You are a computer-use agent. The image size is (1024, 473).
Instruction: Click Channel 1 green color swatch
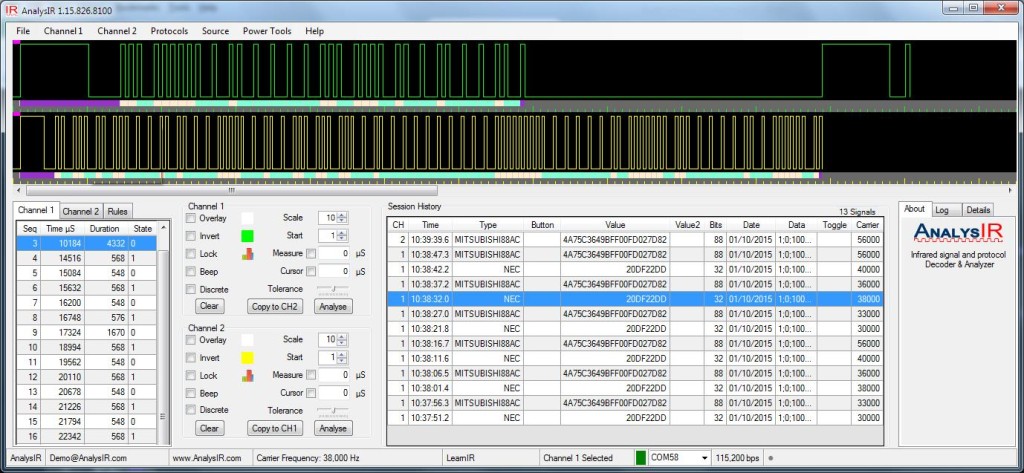click(x=248, y=236)
